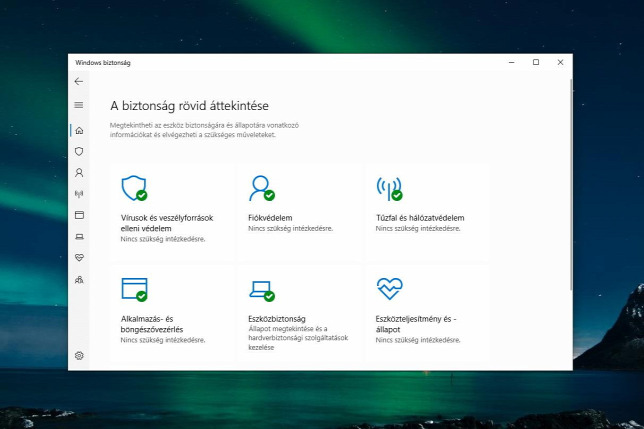Viewport: 644px width, 429px height.
Task: Click the heading A biztonság rövid áttekintése
Action: point(189,106)
